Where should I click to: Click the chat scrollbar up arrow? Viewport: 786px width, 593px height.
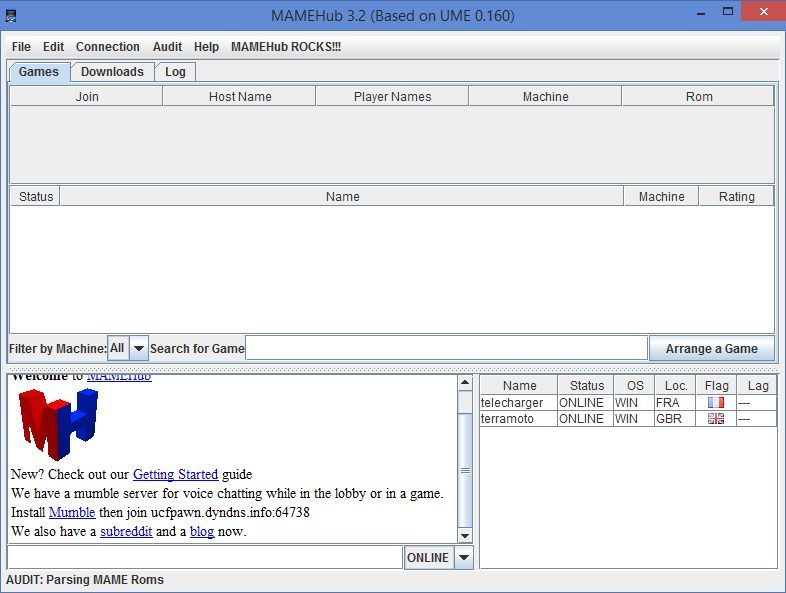465,383
